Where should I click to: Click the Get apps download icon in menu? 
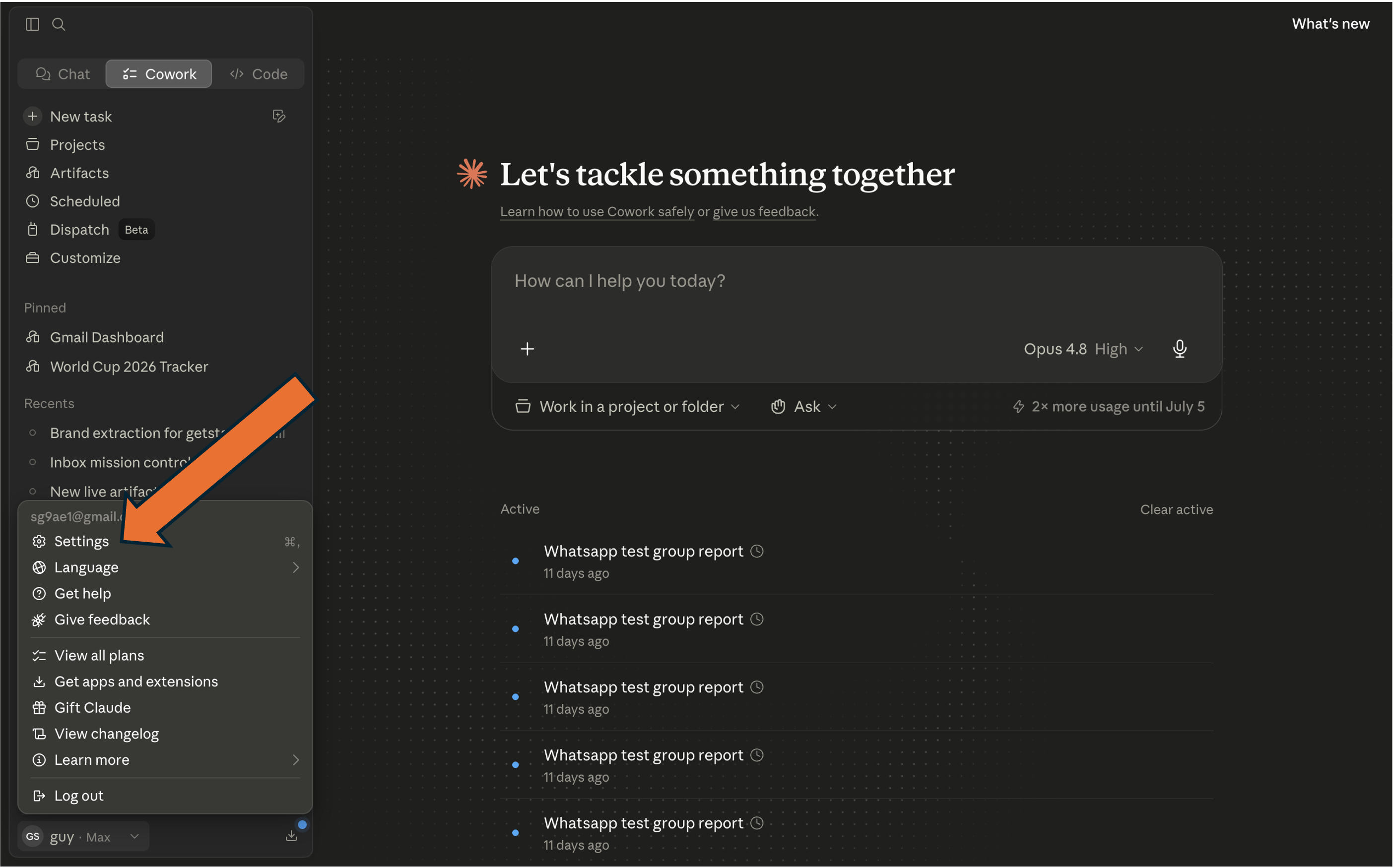39,682
